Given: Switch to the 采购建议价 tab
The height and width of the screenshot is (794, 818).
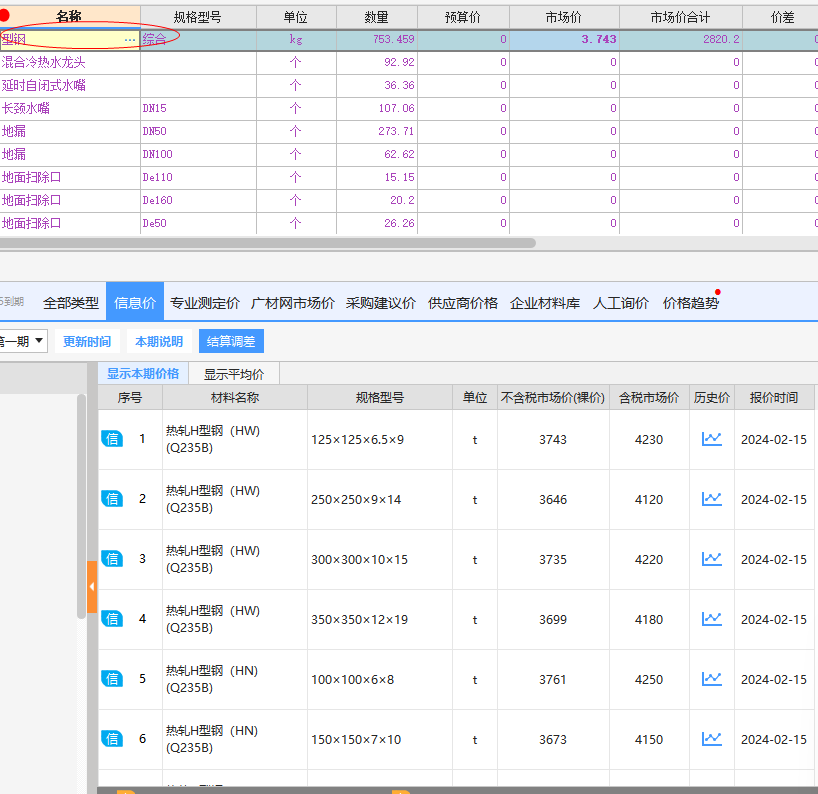Looking at the screenshot, I should tap(381, 303).
